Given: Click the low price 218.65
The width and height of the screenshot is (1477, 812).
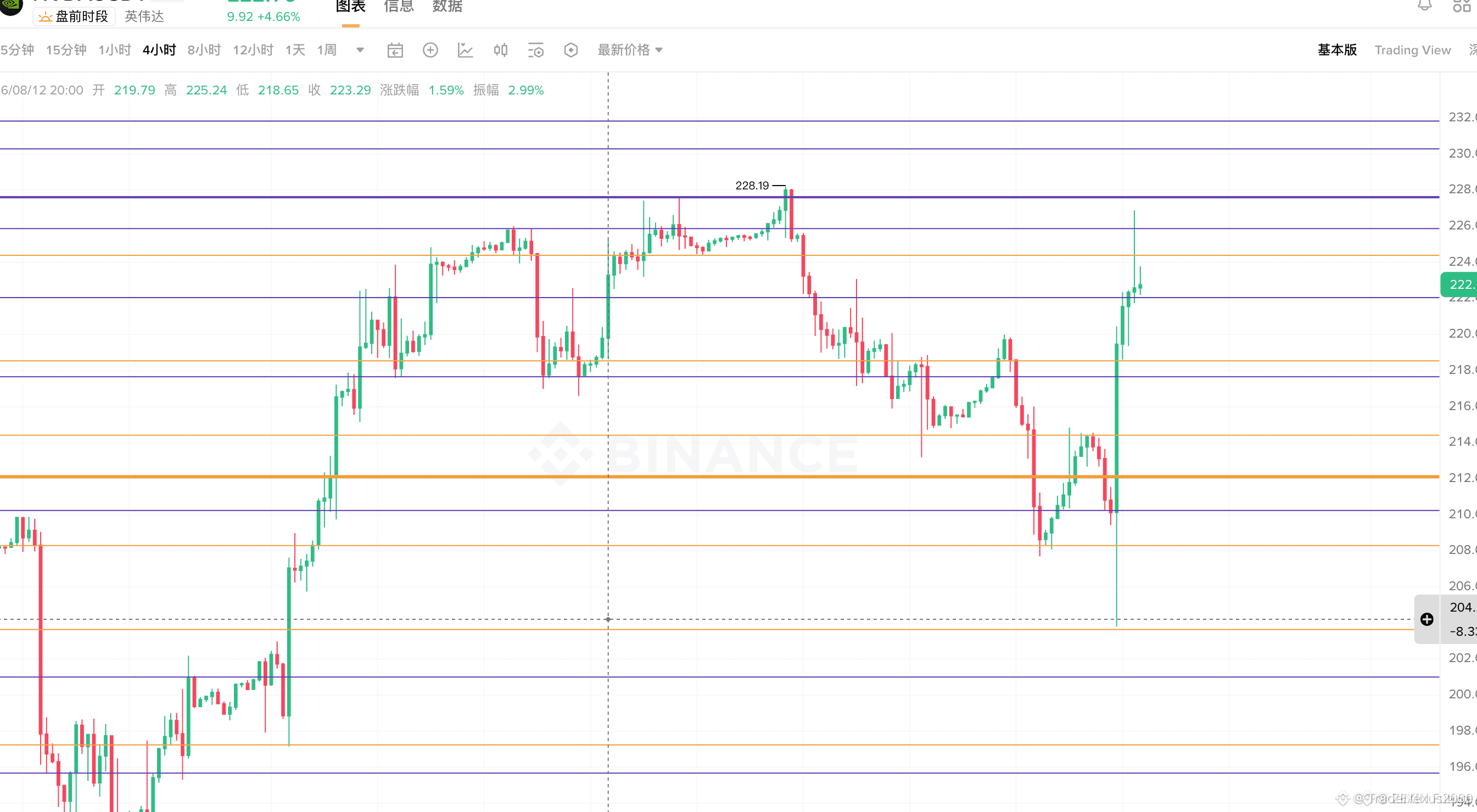Looking at the screenshot, I should click(x=278, y=90).
